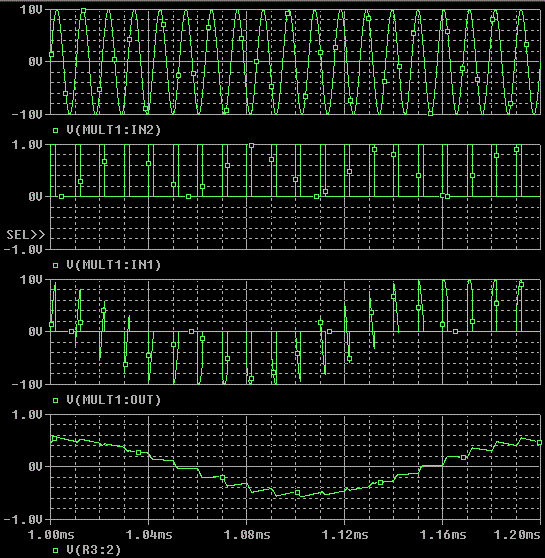Viewport: 545px width, 558px height.
Task: Select the V(MULT1:OUT) trace label
Action: (x=114, y=400)
